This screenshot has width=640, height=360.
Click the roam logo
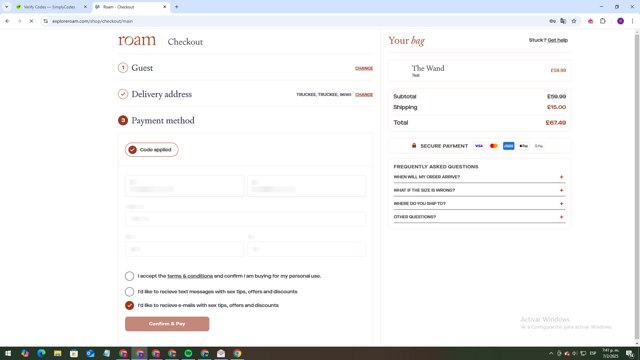[x=137, y=40]
